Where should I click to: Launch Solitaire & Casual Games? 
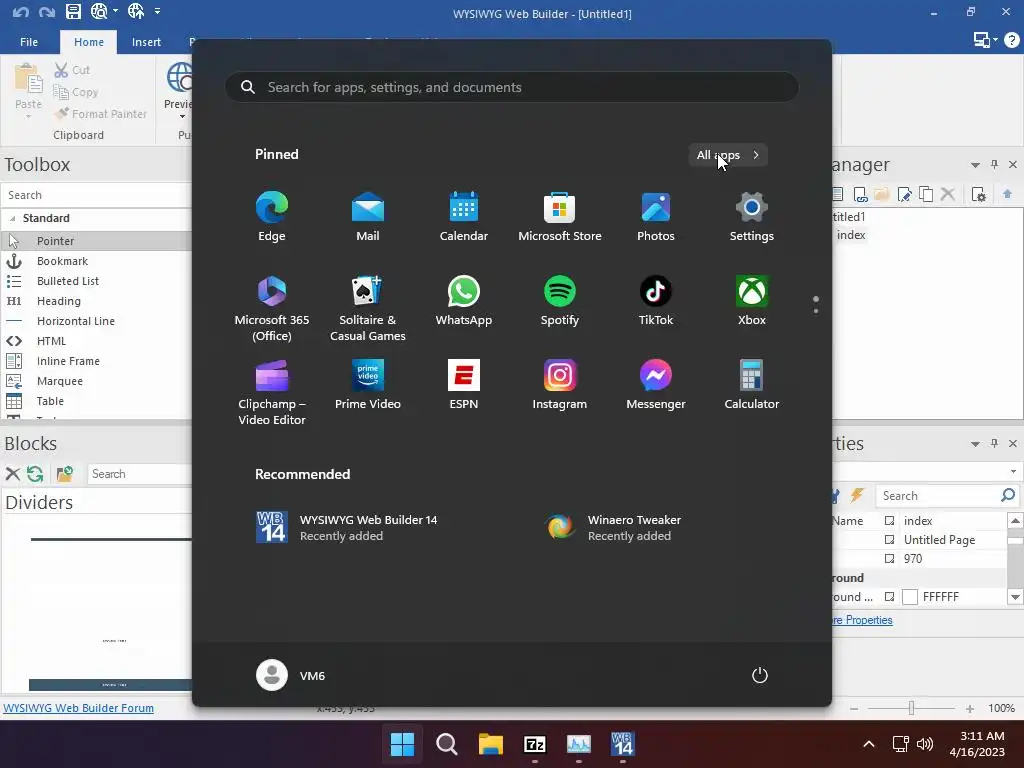[x=368, y=308]
